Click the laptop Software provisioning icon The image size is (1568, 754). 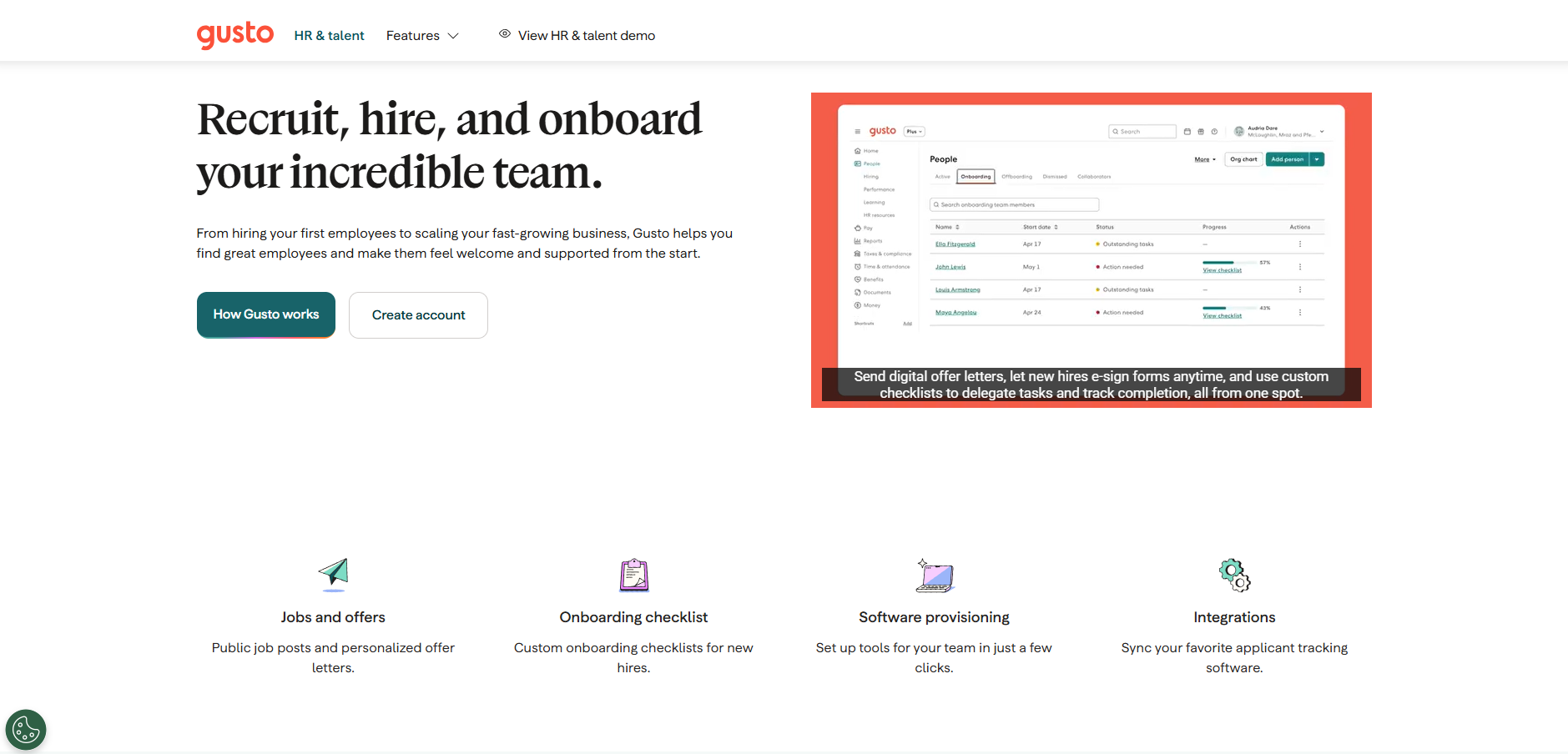(935, 576)
